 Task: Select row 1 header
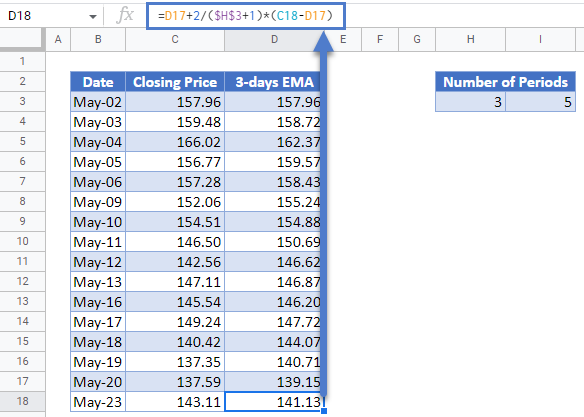(23, 61)
